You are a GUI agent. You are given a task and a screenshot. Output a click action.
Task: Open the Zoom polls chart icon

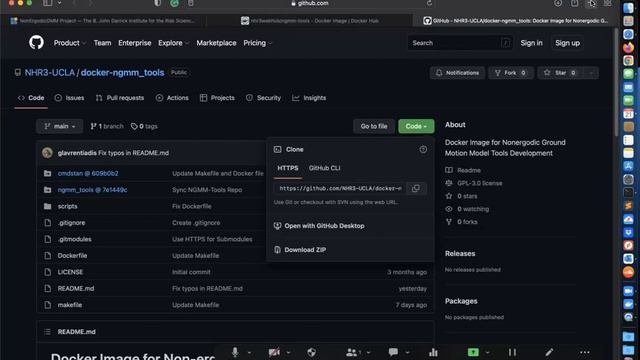coord(433,352)
